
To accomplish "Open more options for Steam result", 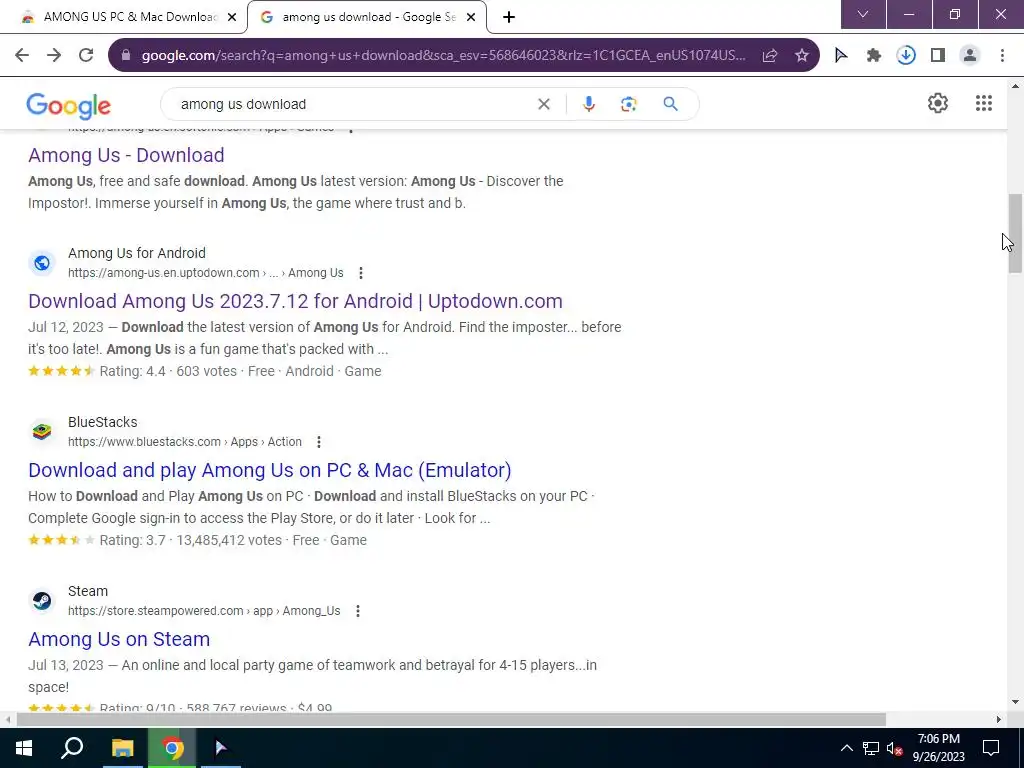I will tap(357, 611).
